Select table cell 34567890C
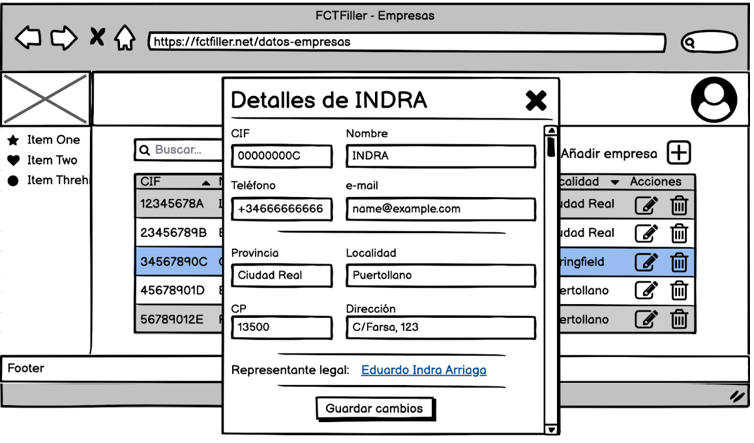 pyautogui.click(x=174, y=262)
